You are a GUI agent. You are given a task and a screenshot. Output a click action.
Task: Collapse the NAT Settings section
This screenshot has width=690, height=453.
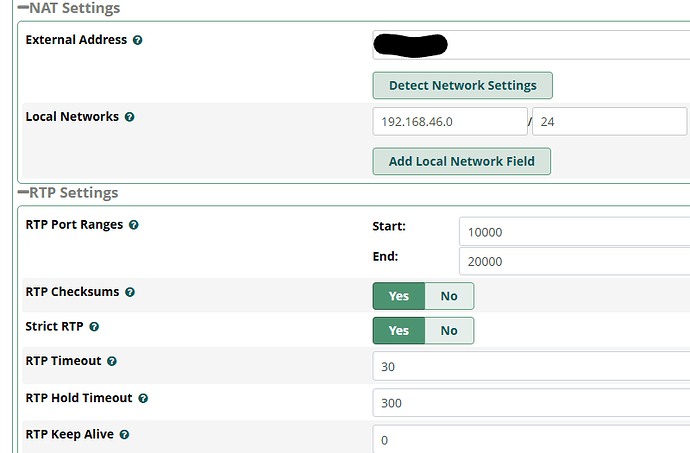pyautogui.click(x=23, y=9)
